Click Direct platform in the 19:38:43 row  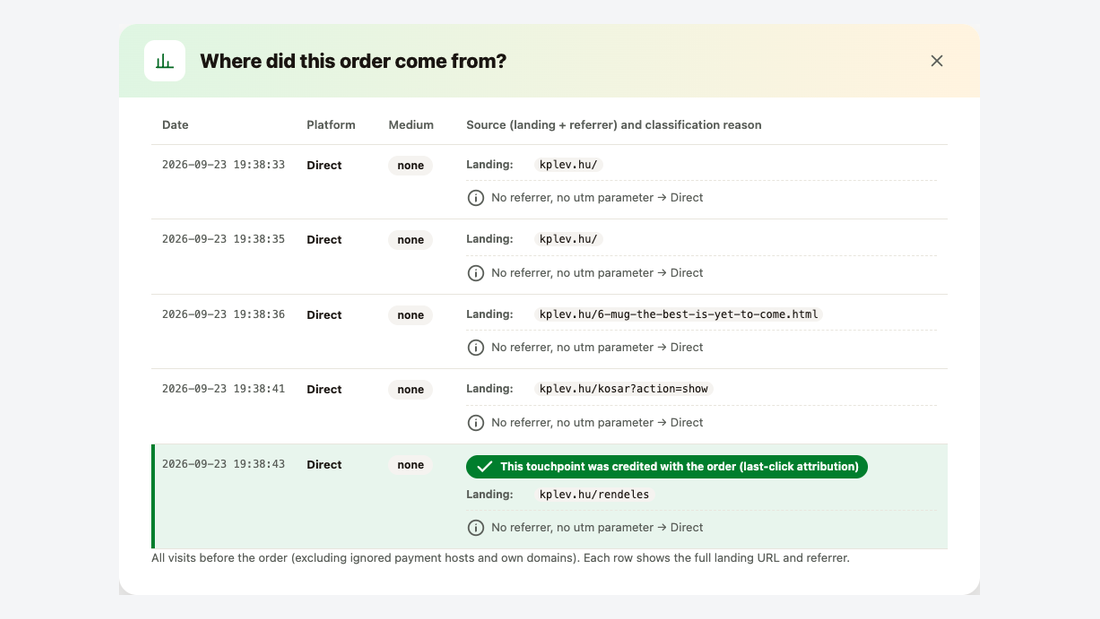pos(324,465)
